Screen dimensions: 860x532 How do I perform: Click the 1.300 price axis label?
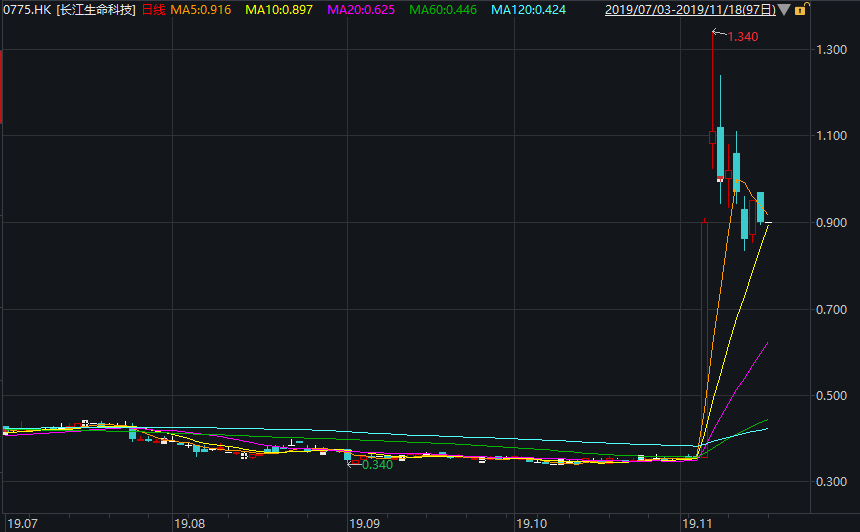[x=832, y=50]
